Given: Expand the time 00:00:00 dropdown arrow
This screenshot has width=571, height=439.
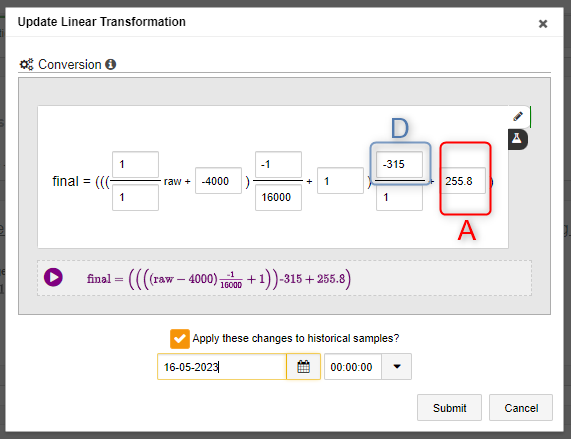Looking at the screenshot, I should click(397, 367).
